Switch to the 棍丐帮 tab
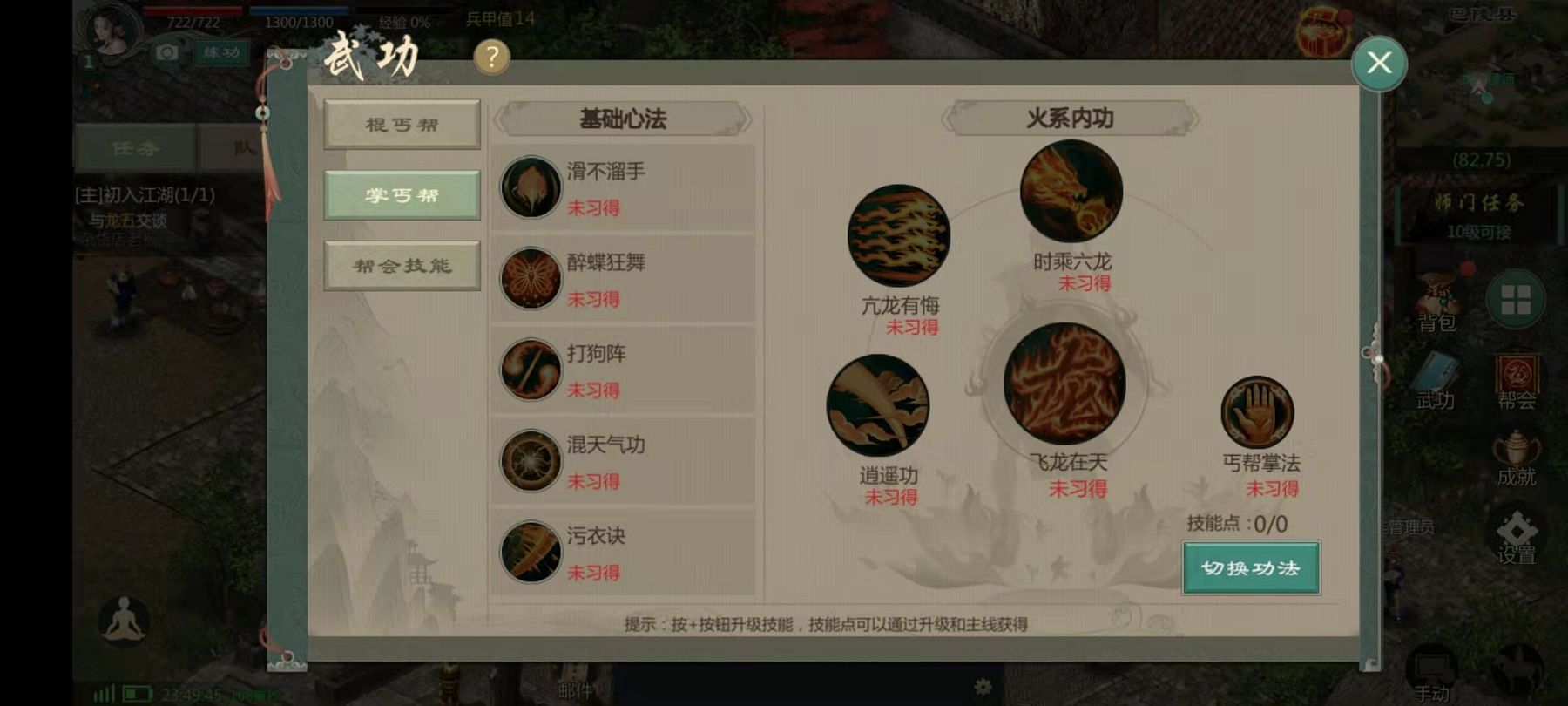This screenshot has width=1568, height=706. (402, 125)
